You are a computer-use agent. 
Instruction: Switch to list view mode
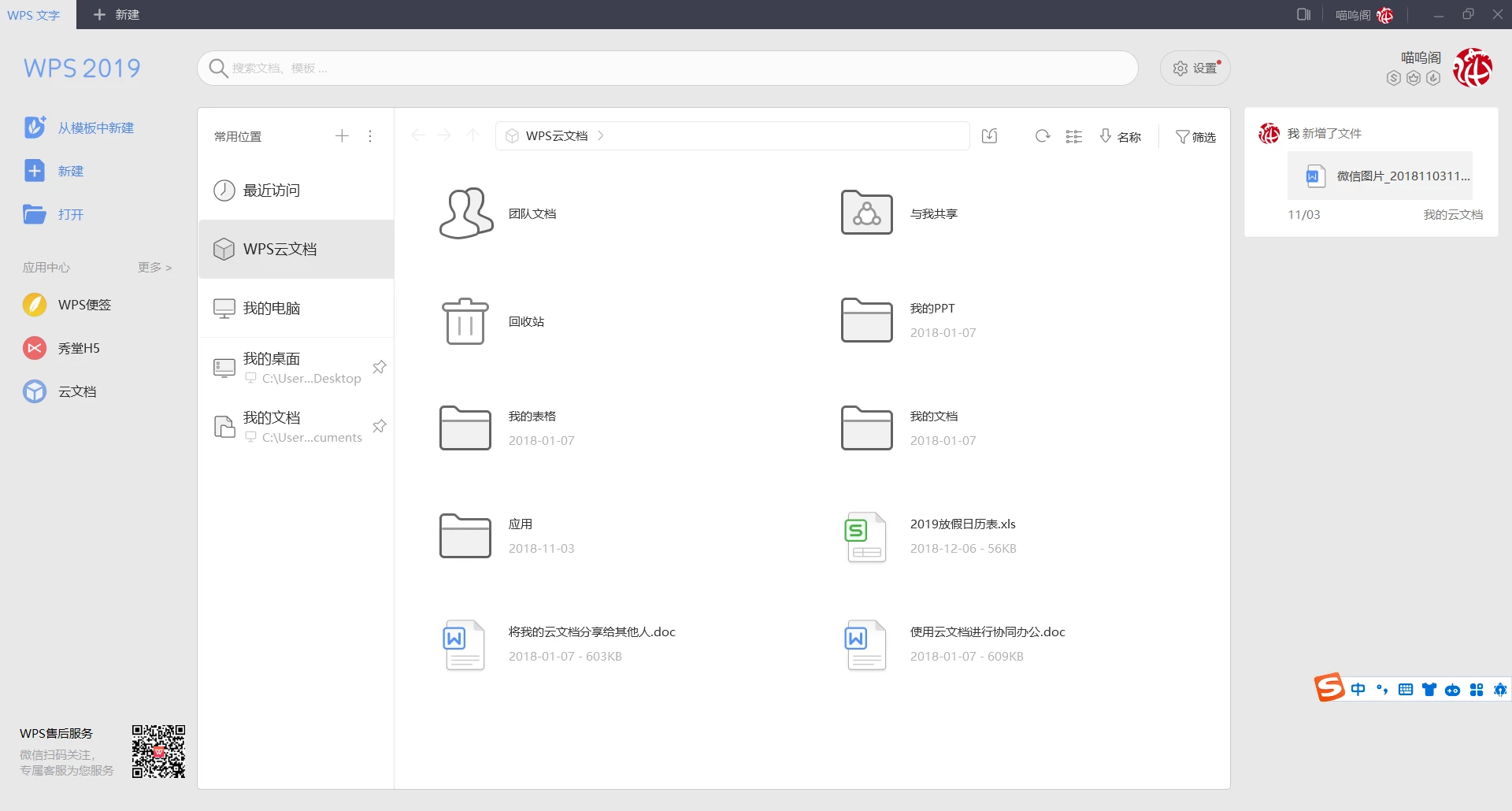1074,136
